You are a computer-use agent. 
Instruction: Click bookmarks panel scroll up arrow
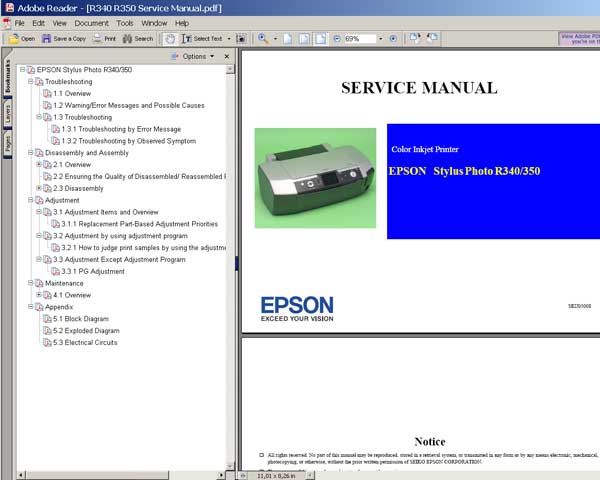[230, 69]
